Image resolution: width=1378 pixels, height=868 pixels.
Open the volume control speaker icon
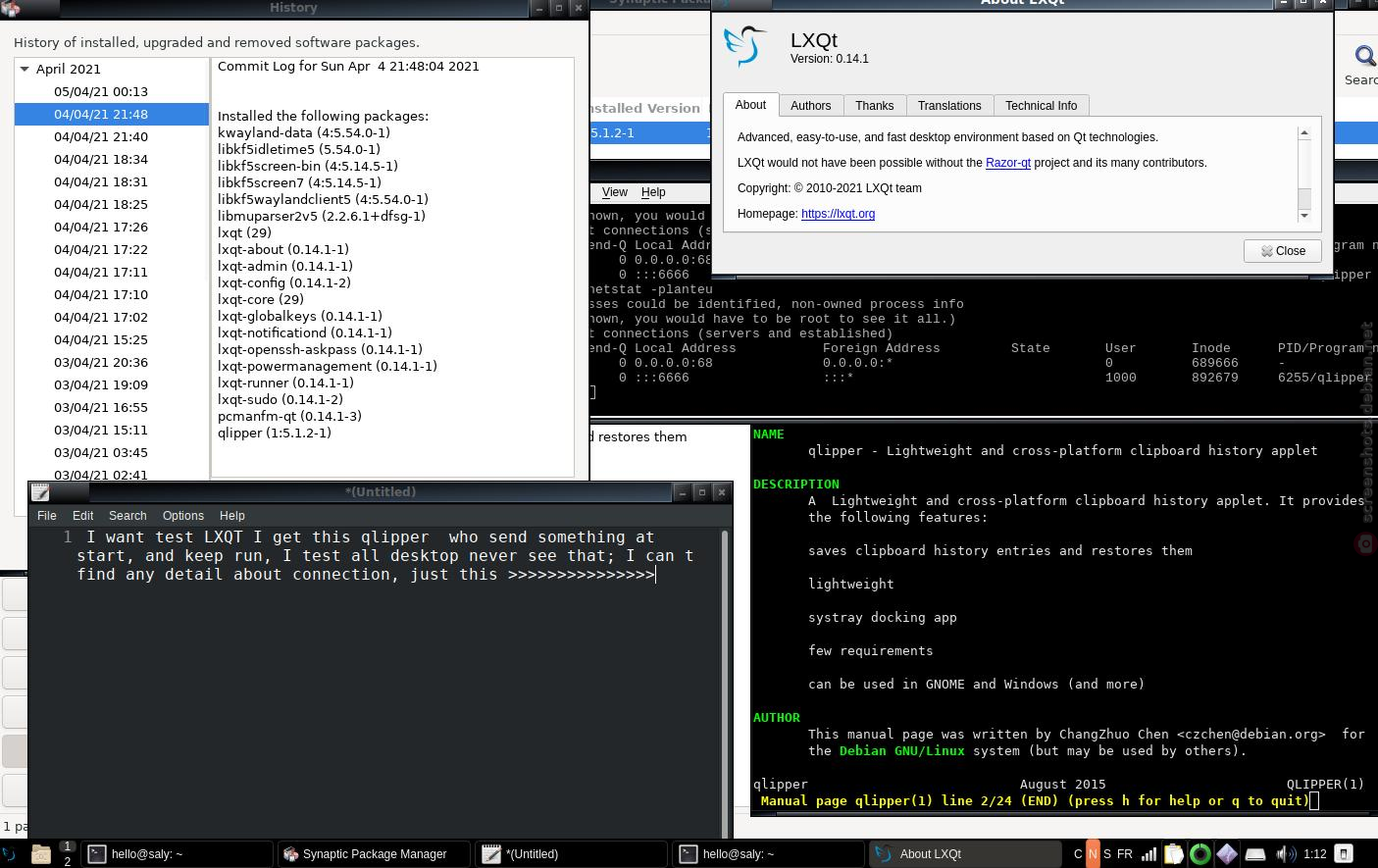pos(1286,854)
